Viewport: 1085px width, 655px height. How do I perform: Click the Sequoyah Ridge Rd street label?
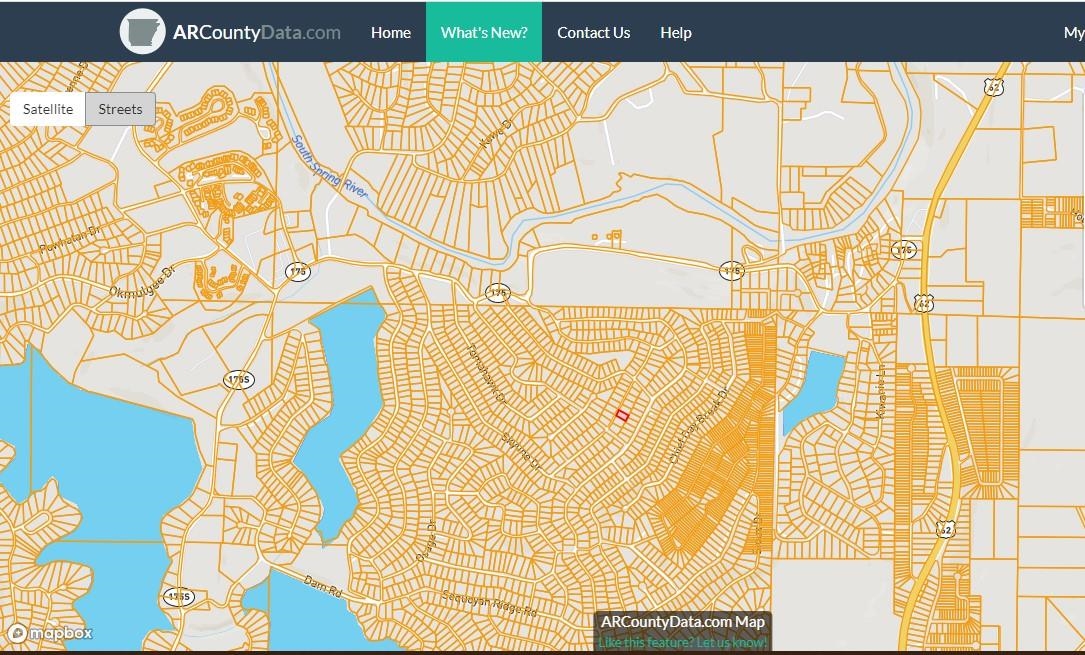[x=490, y=603]
